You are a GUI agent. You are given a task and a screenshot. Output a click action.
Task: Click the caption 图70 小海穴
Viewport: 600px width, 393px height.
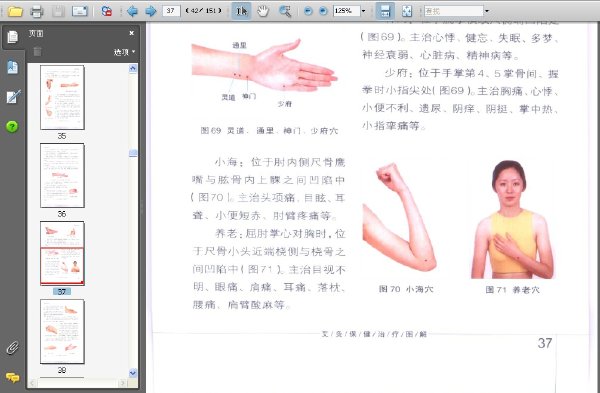pos(406,289)
